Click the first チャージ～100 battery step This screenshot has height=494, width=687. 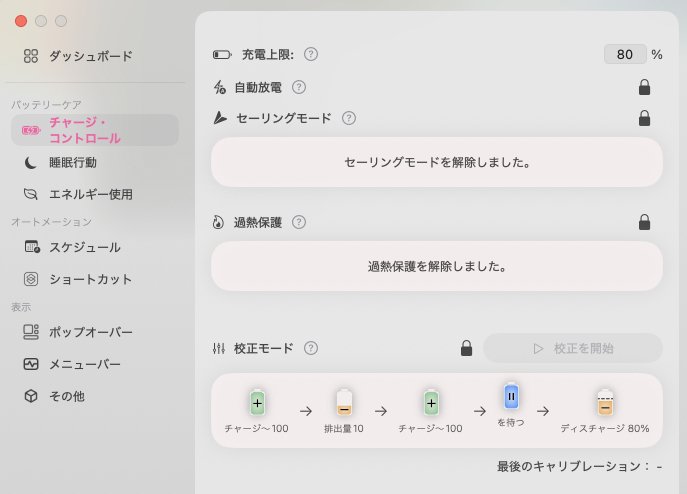point(257,402)
